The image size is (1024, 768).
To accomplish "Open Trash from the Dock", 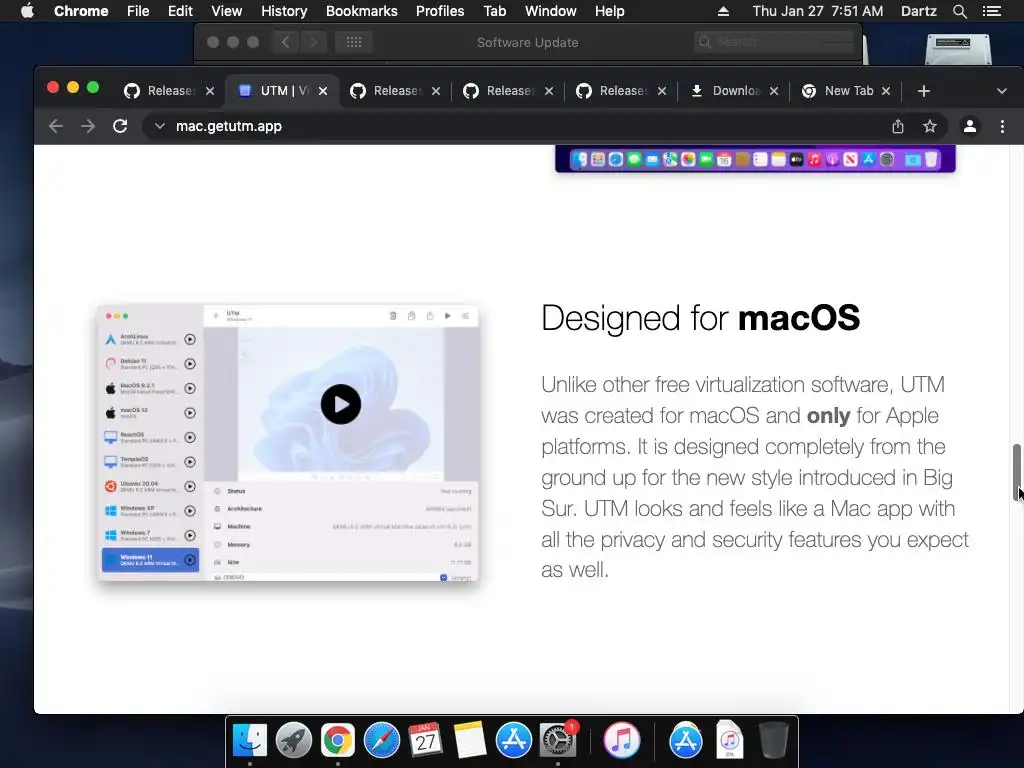I will pos(774,740).
